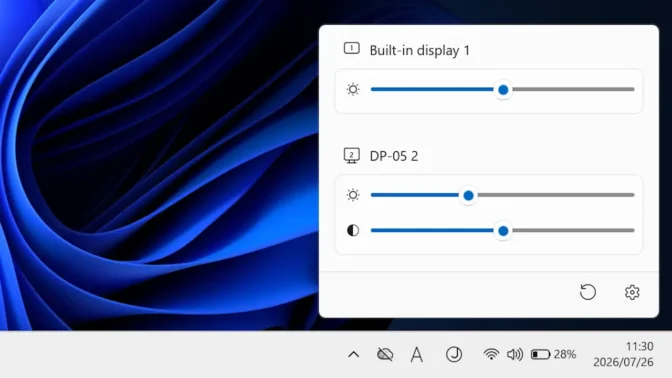Click the input method A indicator

(416, 355)
